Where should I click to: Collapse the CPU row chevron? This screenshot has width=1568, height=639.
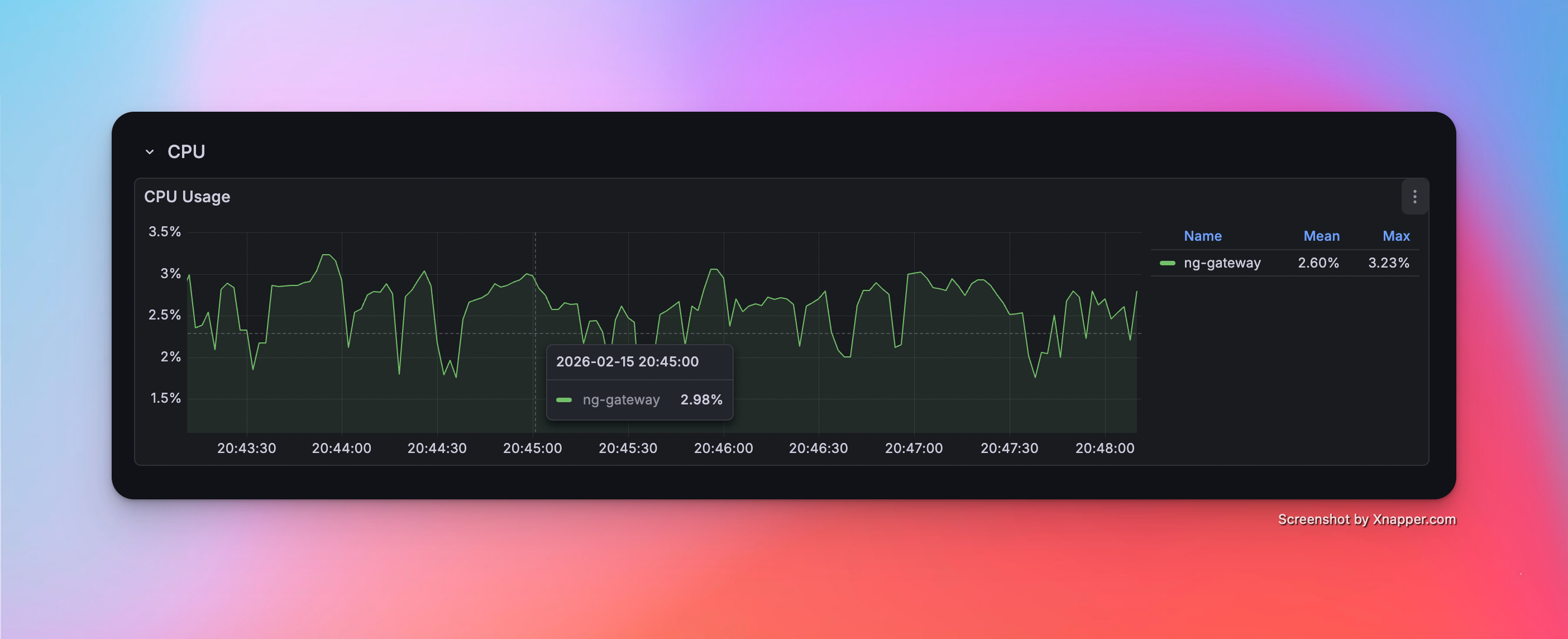pyautogui.click(x=150, y=152)
